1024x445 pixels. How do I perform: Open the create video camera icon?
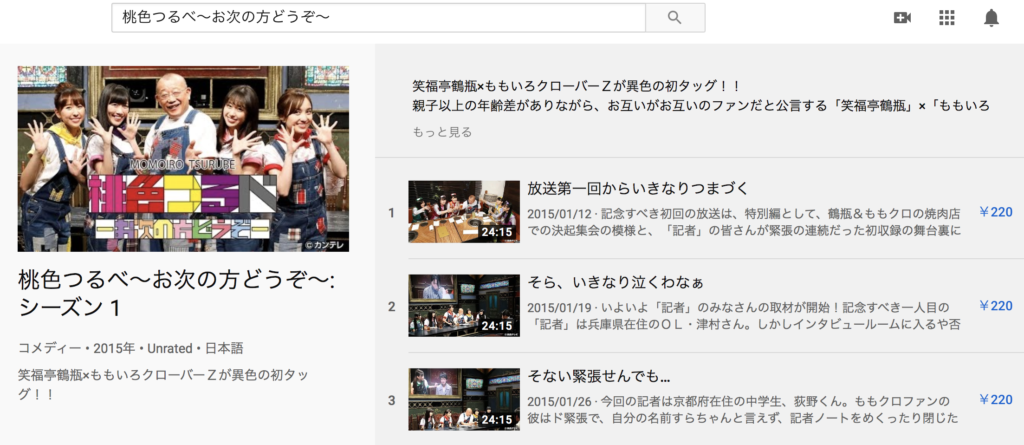(902, 18)
